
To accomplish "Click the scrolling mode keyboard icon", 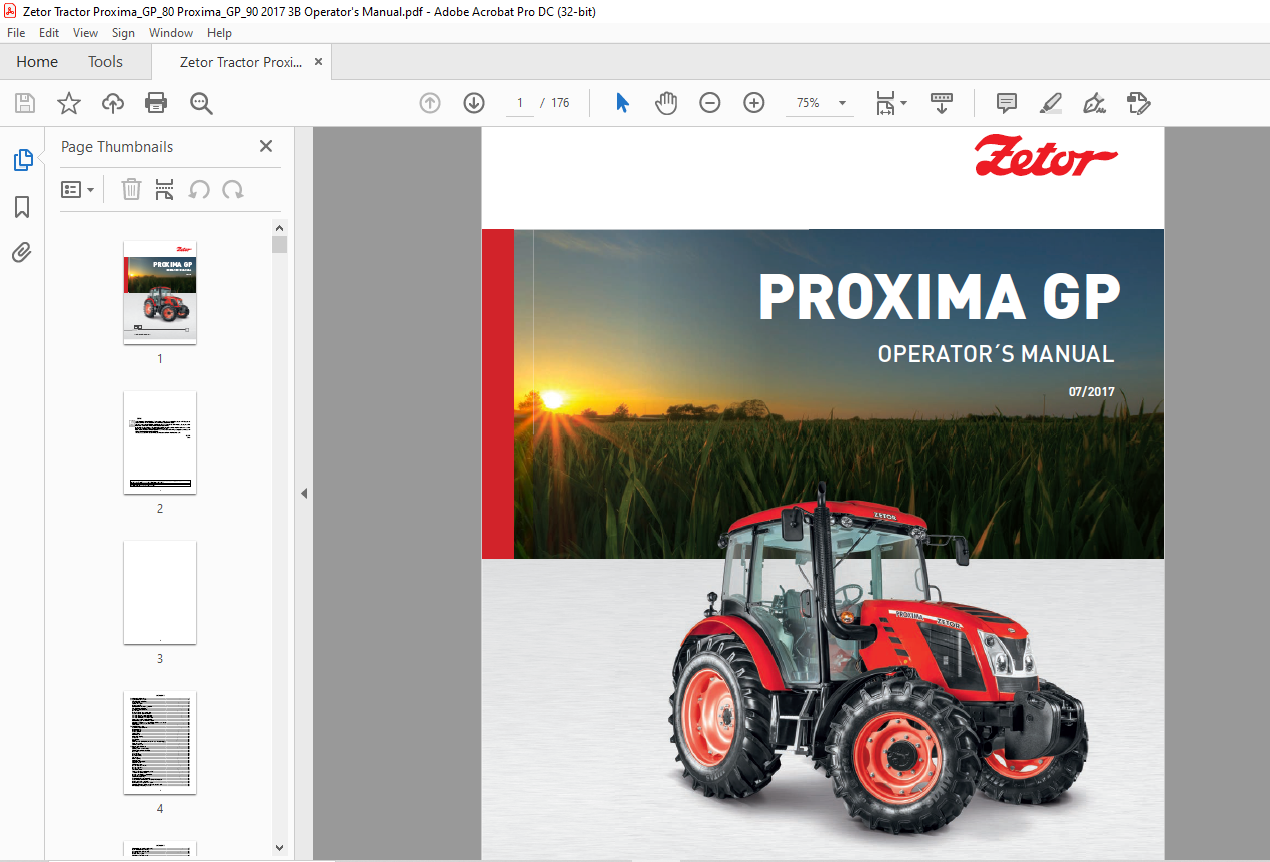I will [942, 103].
